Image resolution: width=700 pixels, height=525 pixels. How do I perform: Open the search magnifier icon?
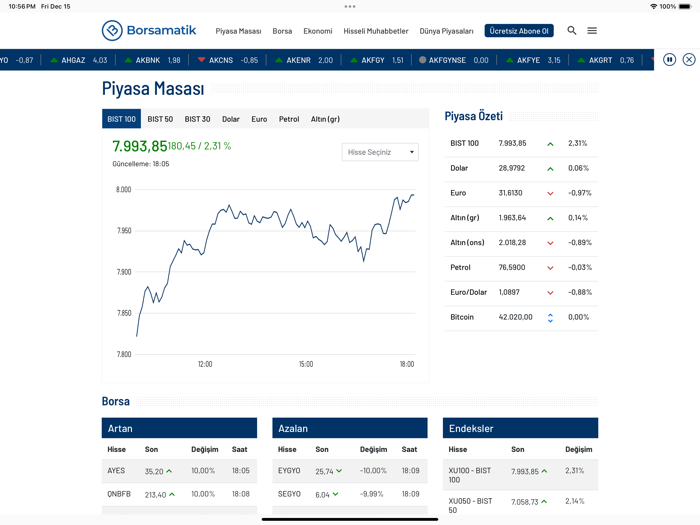tap(571, 30)
